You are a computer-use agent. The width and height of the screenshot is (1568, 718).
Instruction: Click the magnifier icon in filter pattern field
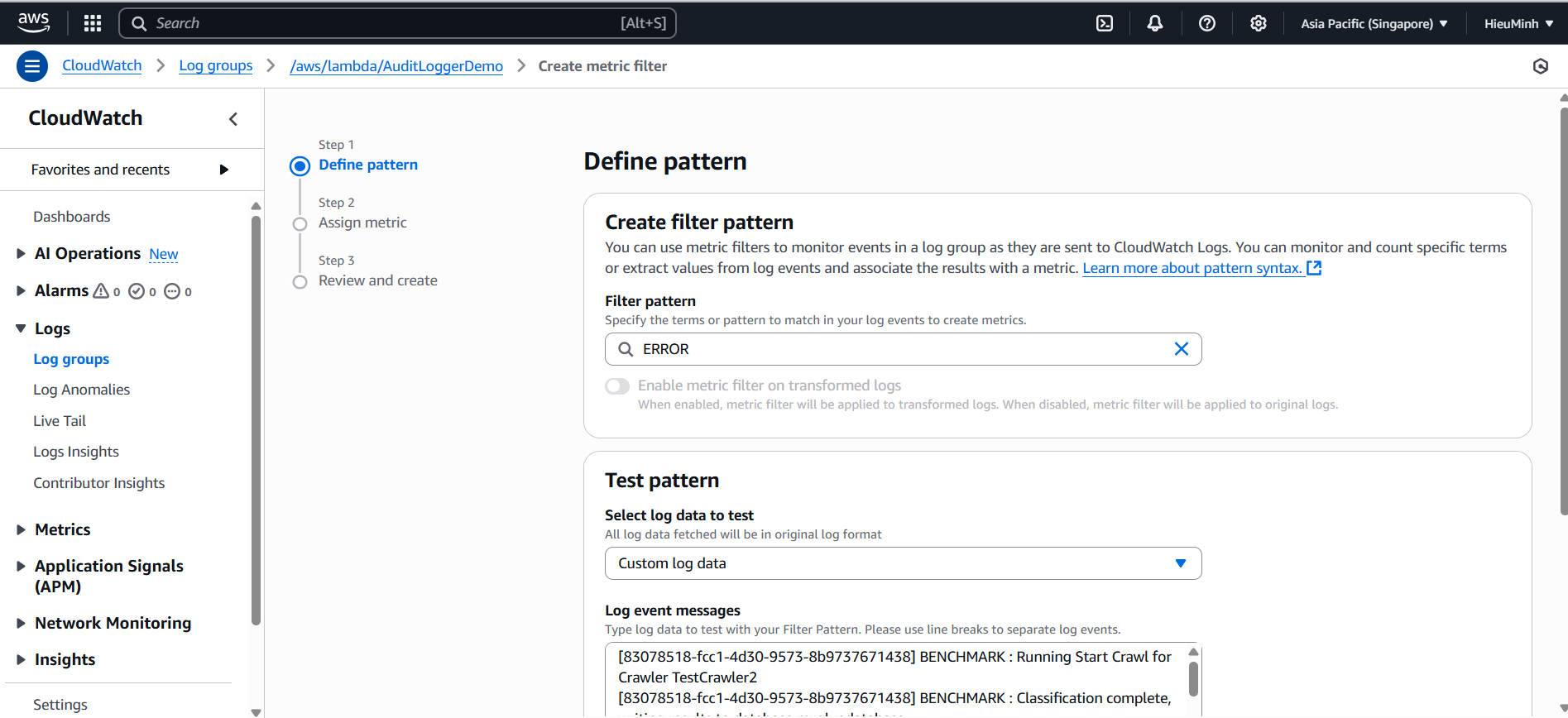coord(626,349)
